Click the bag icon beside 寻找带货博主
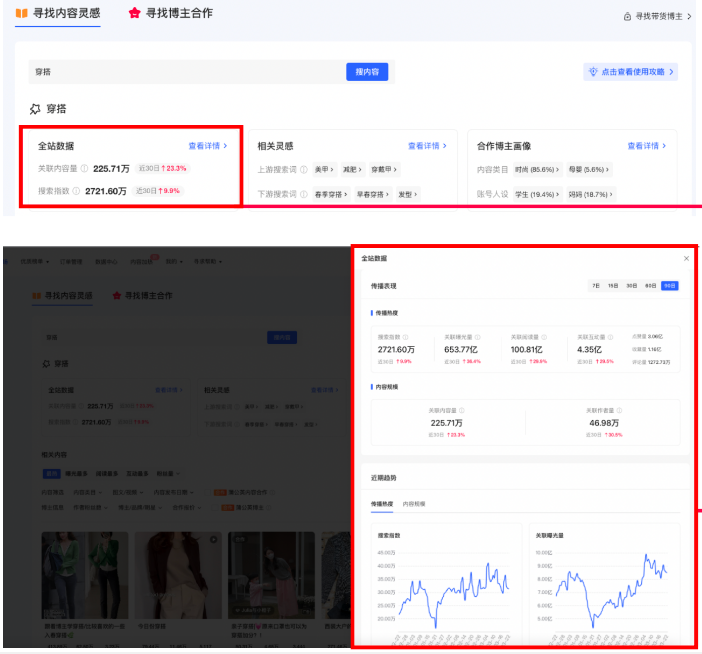This screenshot has height=654, width=702. (627, 17)
